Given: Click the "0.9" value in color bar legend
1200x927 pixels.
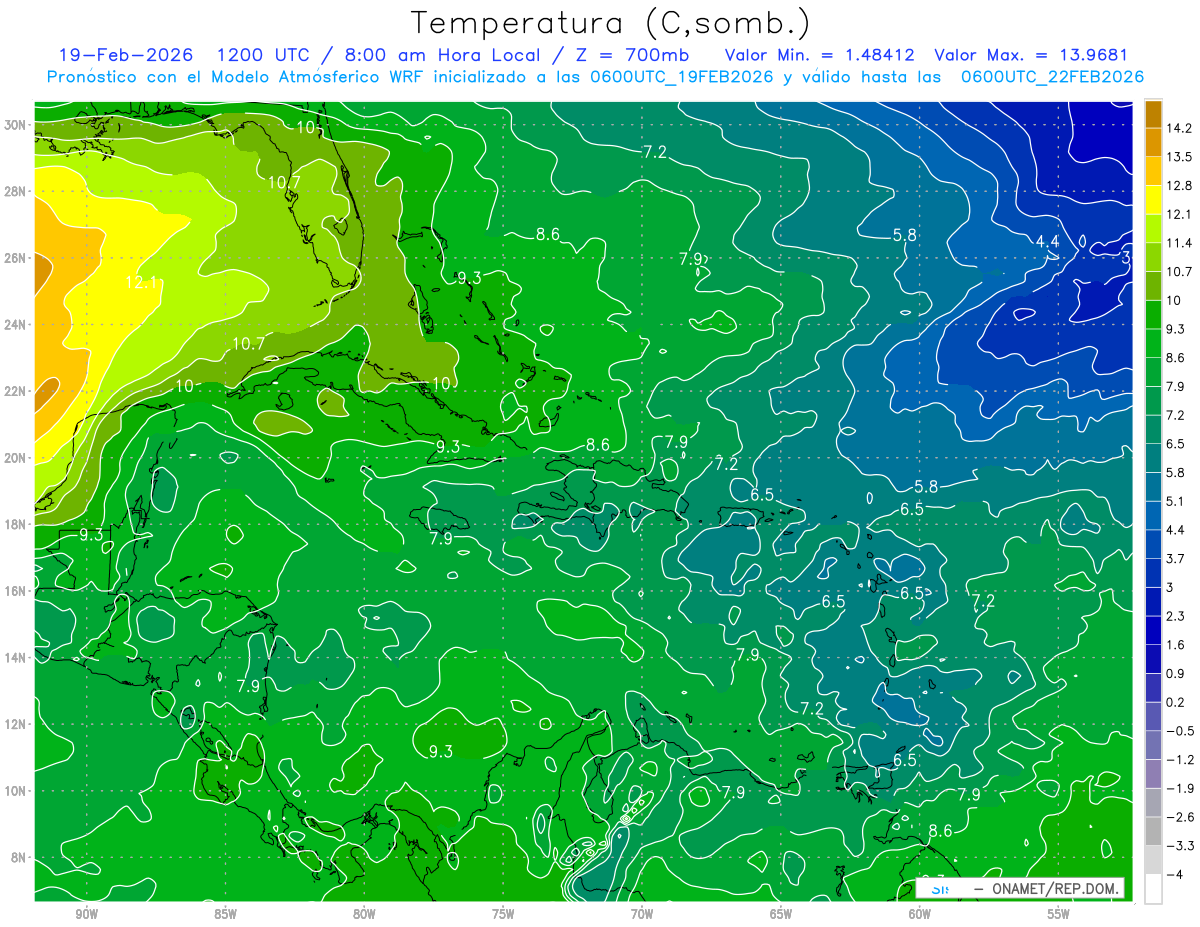Looking at the screenshot, I should tap(1175, 674).
